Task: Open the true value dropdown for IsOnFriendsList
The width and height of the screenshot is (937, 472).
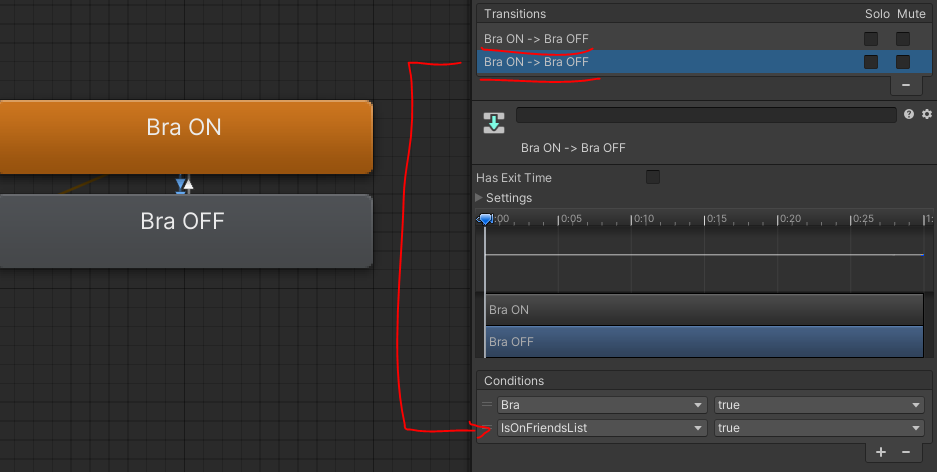Action: coord(820,428)
